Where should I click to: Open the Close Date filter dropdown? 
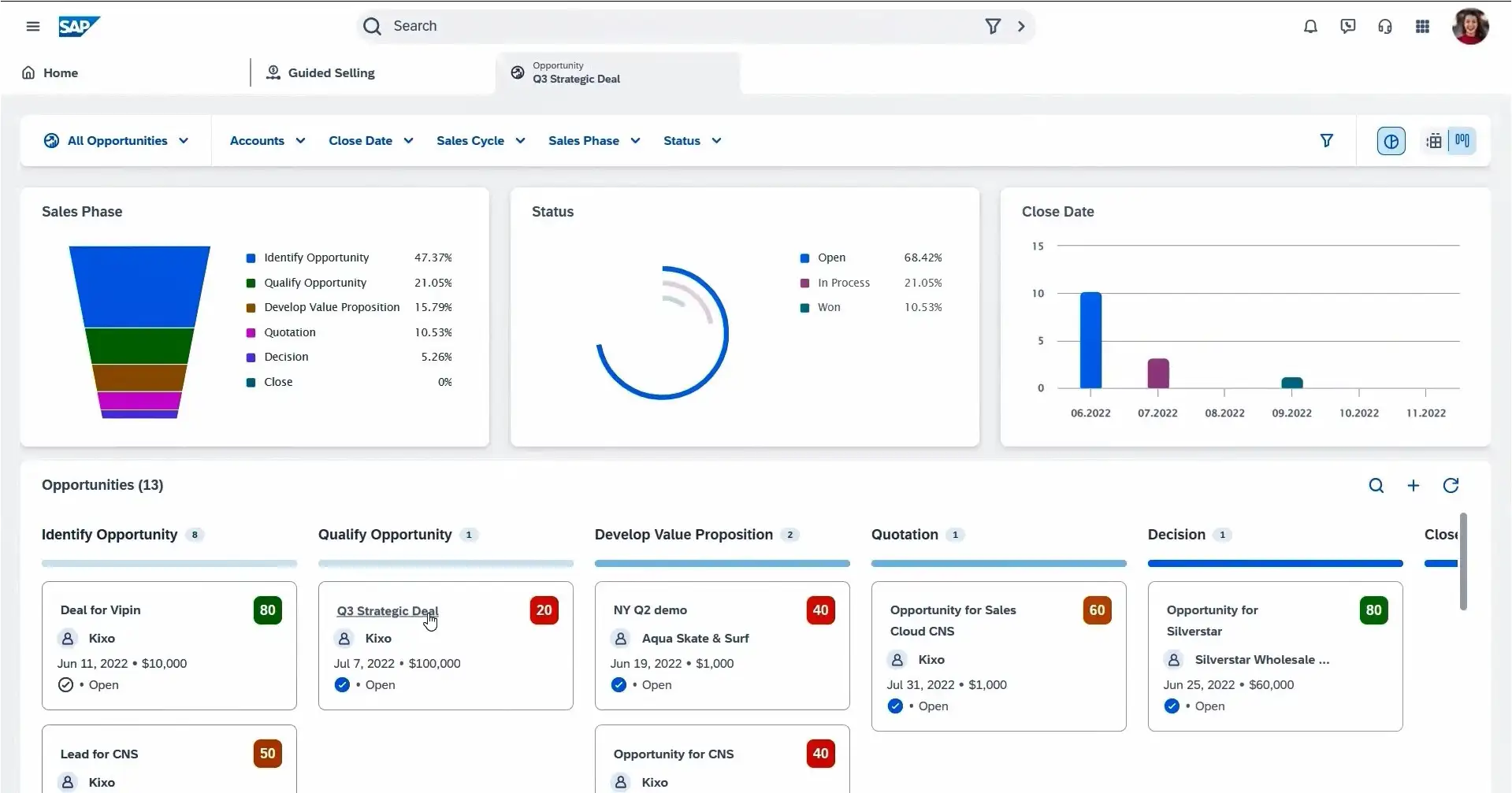[370, 140]
